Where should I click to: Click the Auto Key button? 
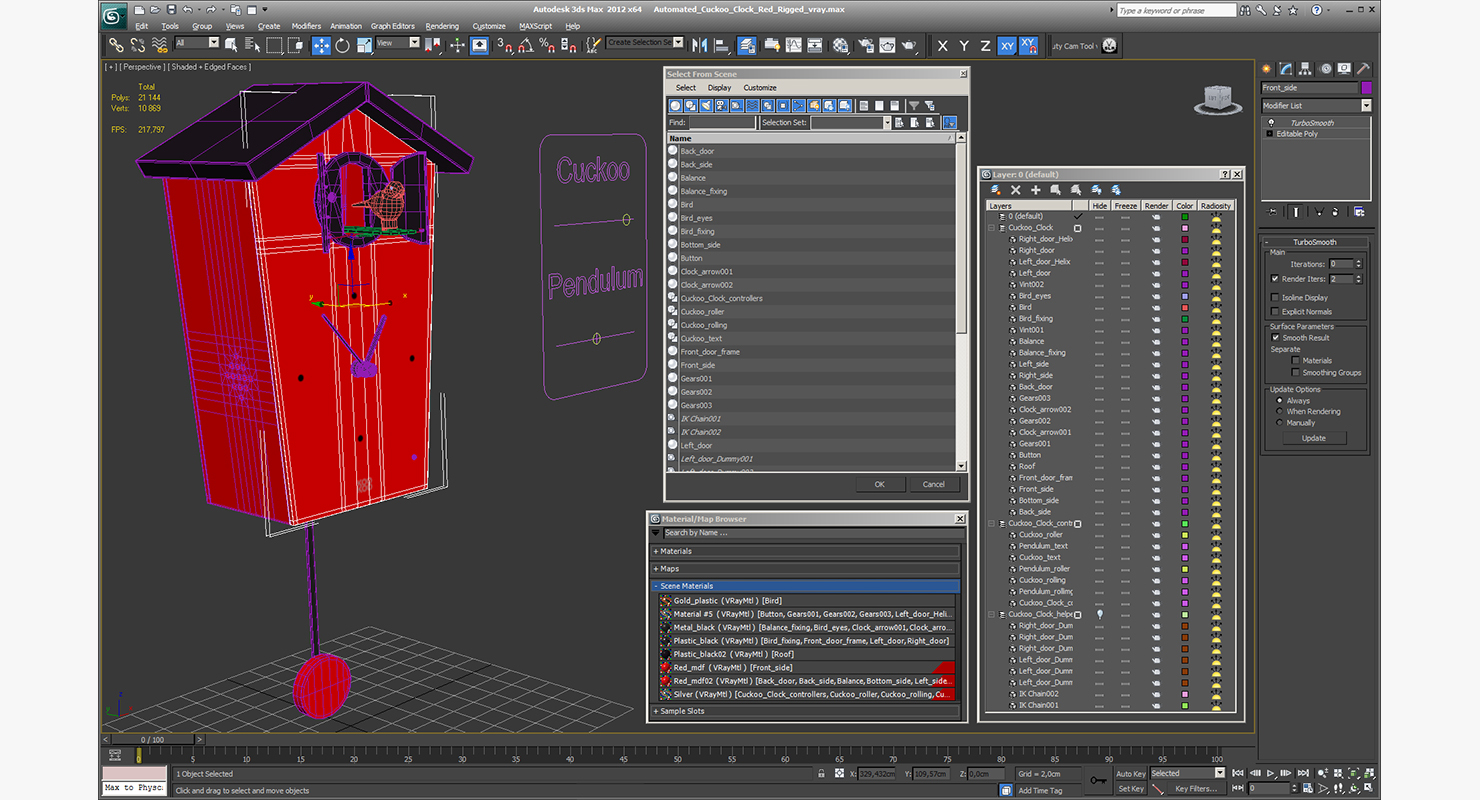click(x=1131, y=773)
